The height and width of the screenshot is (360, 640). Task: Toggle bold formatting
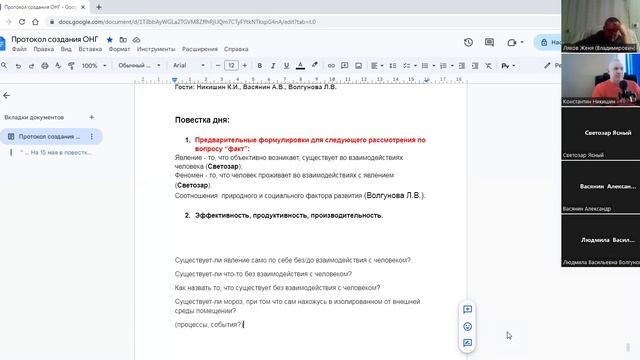tap(260, 66)
